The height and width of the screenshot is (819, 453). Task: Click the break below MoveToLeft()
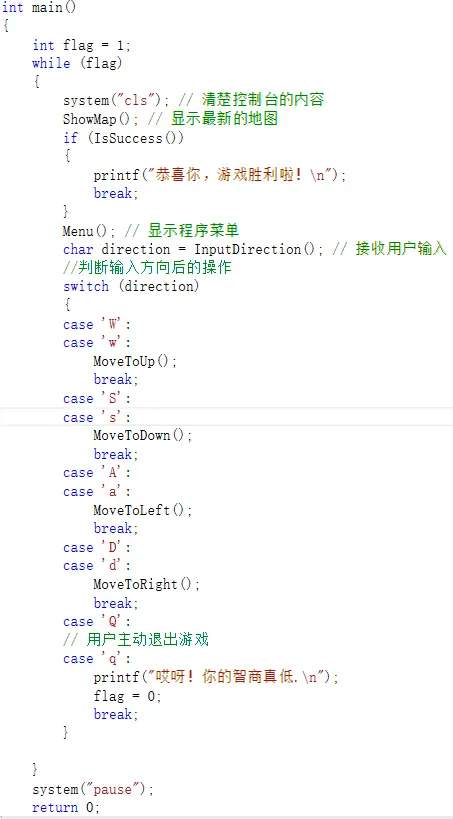(x=116, y=528)
